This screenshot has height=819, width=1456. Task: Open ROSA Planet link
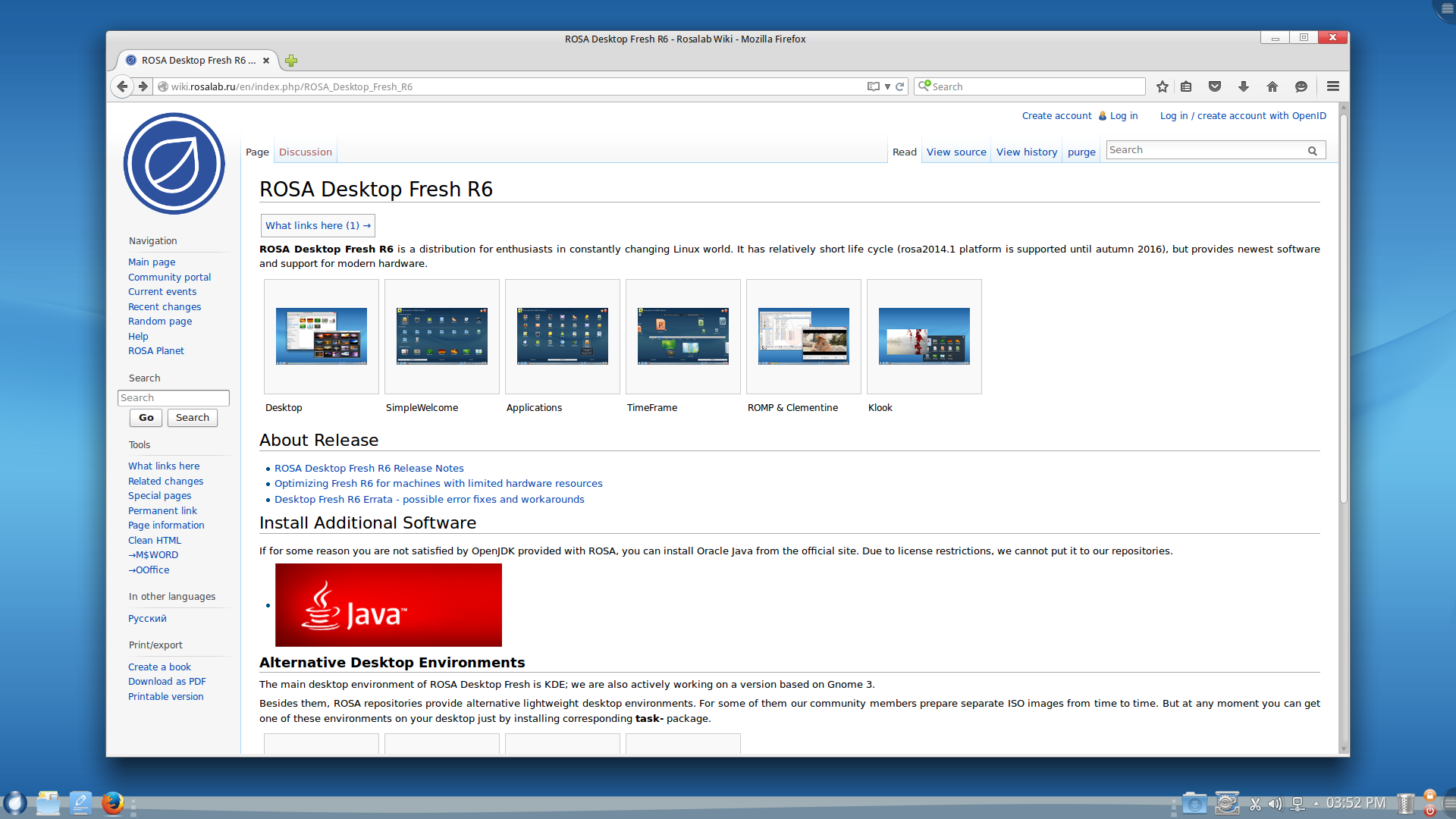[156, 351]
